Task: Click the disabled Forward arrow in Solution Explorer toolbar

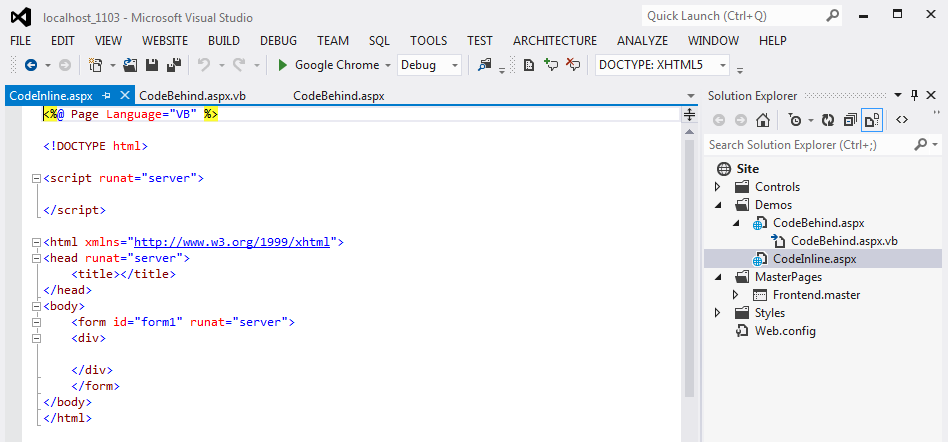Action: 741,120
